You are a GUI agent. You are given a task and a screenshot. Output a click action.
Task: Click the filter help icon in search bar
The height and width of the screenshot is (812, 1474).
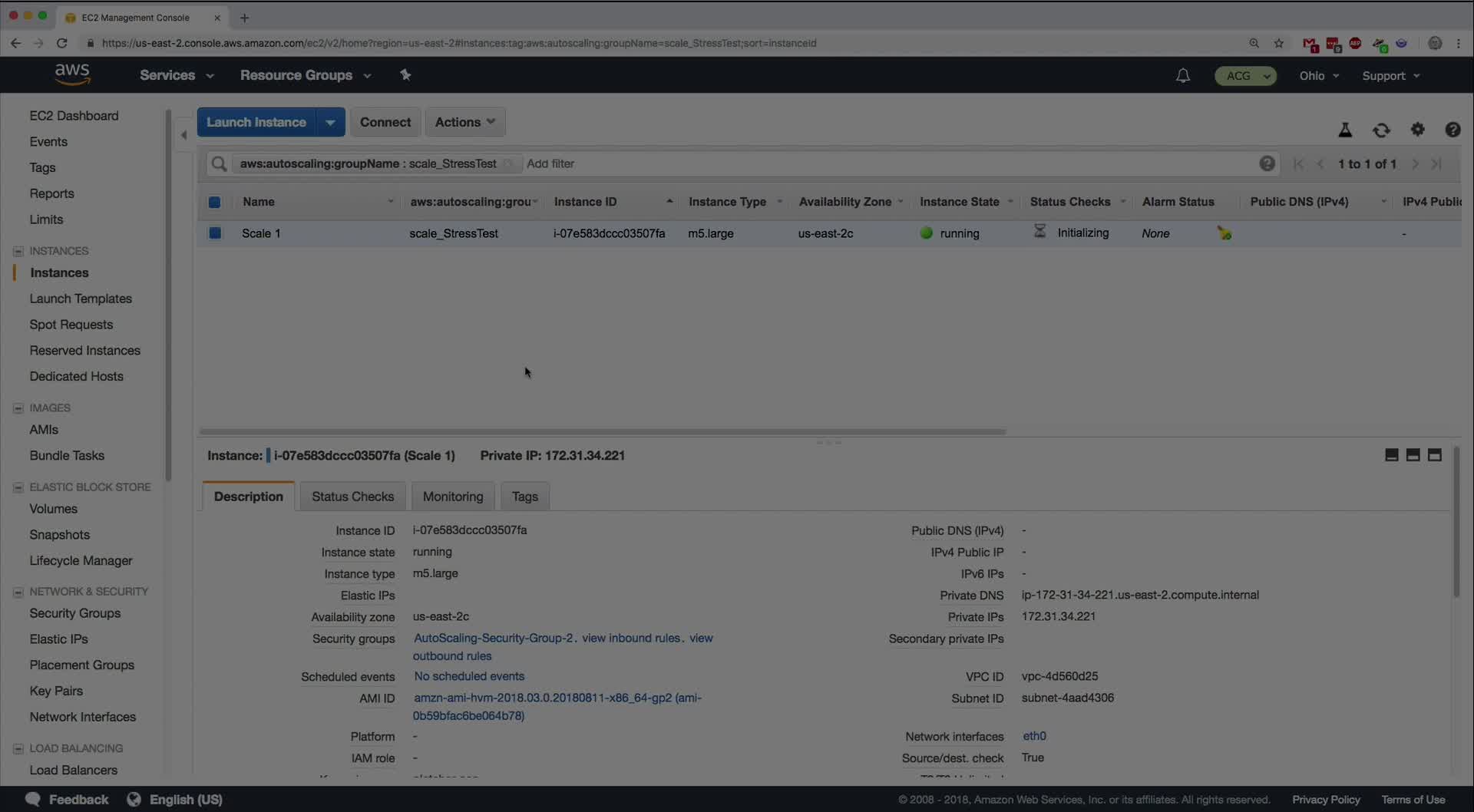pos(1267,163)
